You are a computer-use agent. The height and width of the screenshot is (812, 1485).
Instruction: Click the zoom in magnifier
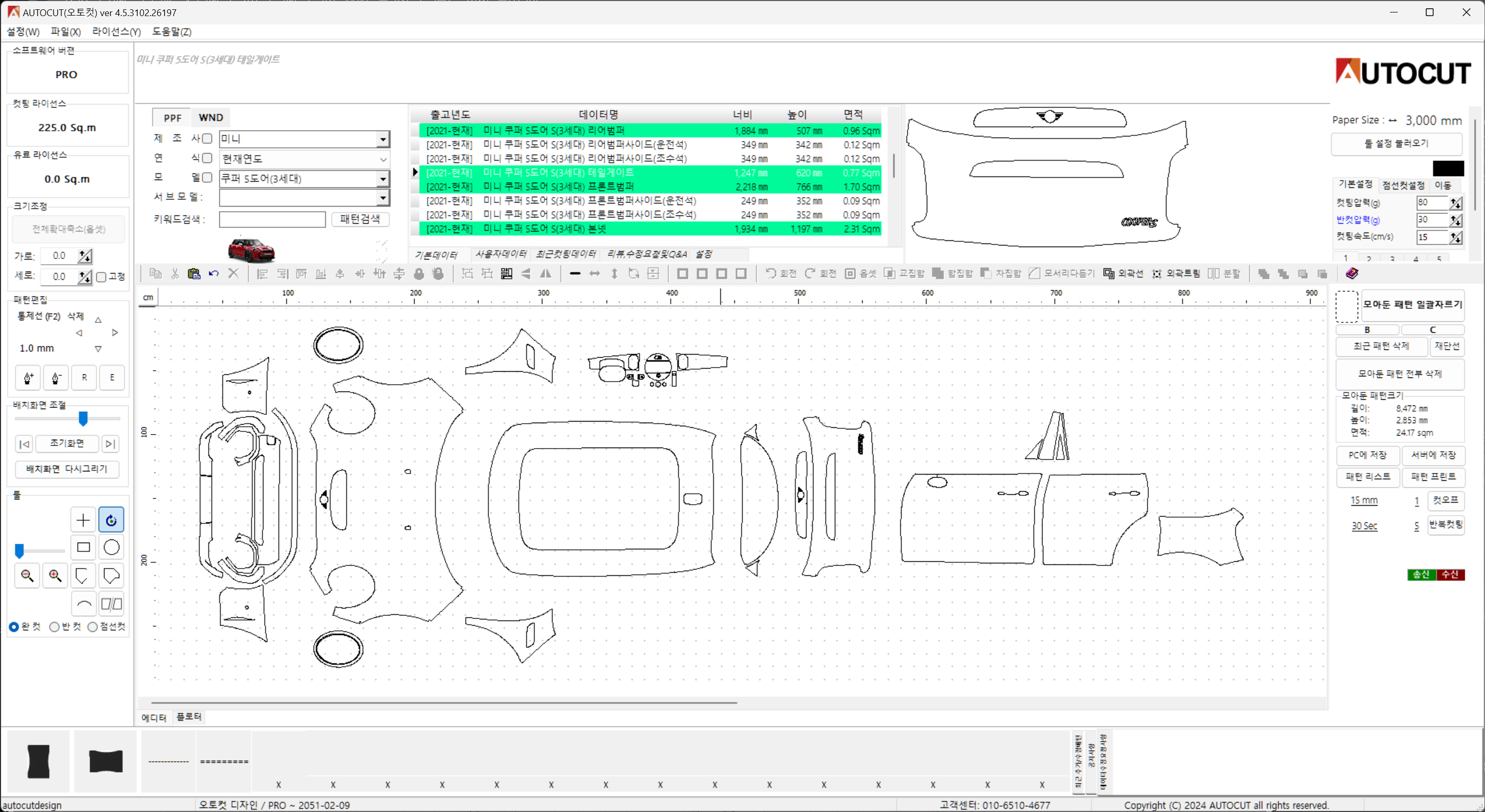point(56,576)
